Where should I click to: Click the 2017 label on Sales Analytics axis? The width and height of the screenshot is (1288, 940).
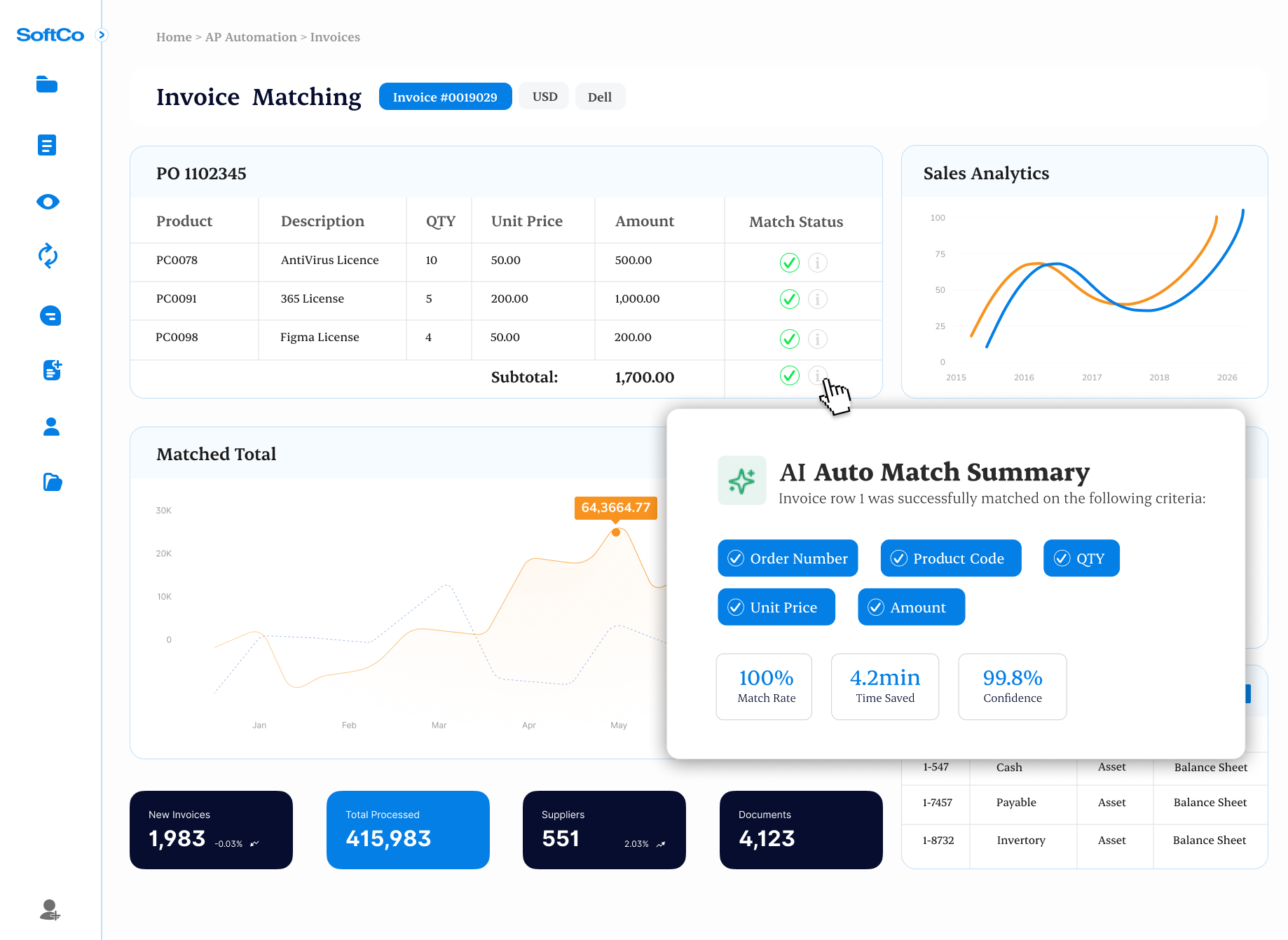pos(1092,378)
